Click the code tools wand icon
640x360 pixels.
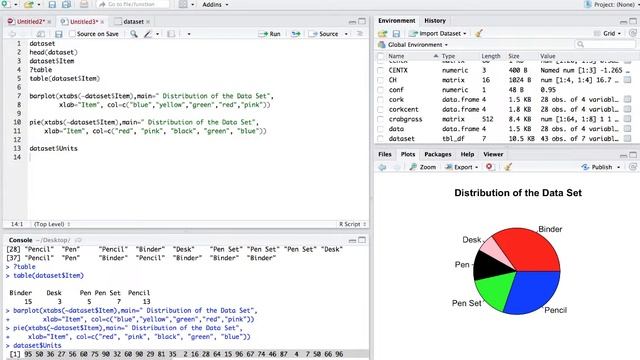pyautogui.click(x=148, y=34)
